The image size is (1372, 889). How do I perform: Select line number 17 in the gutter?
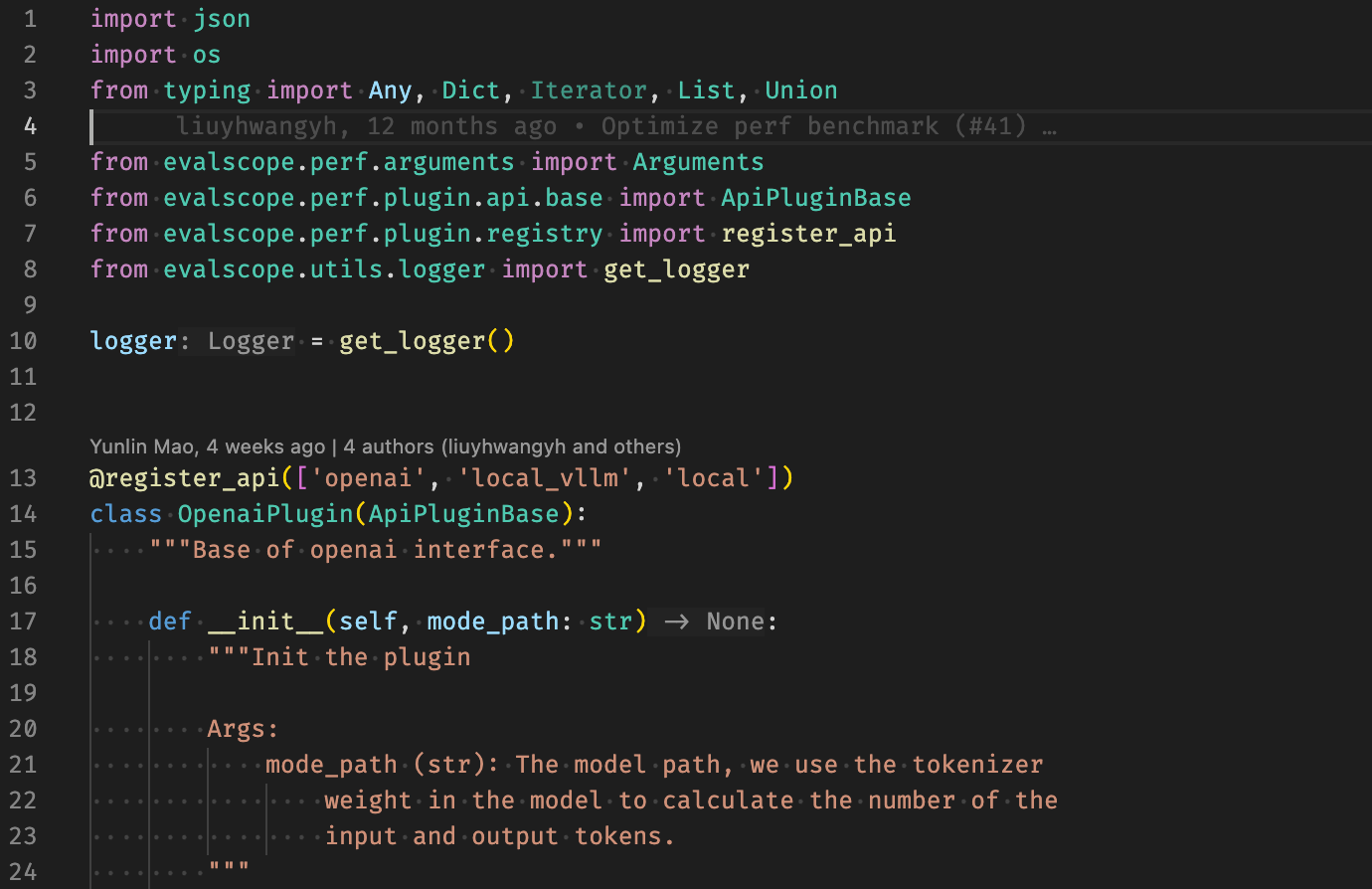(24, 622)
